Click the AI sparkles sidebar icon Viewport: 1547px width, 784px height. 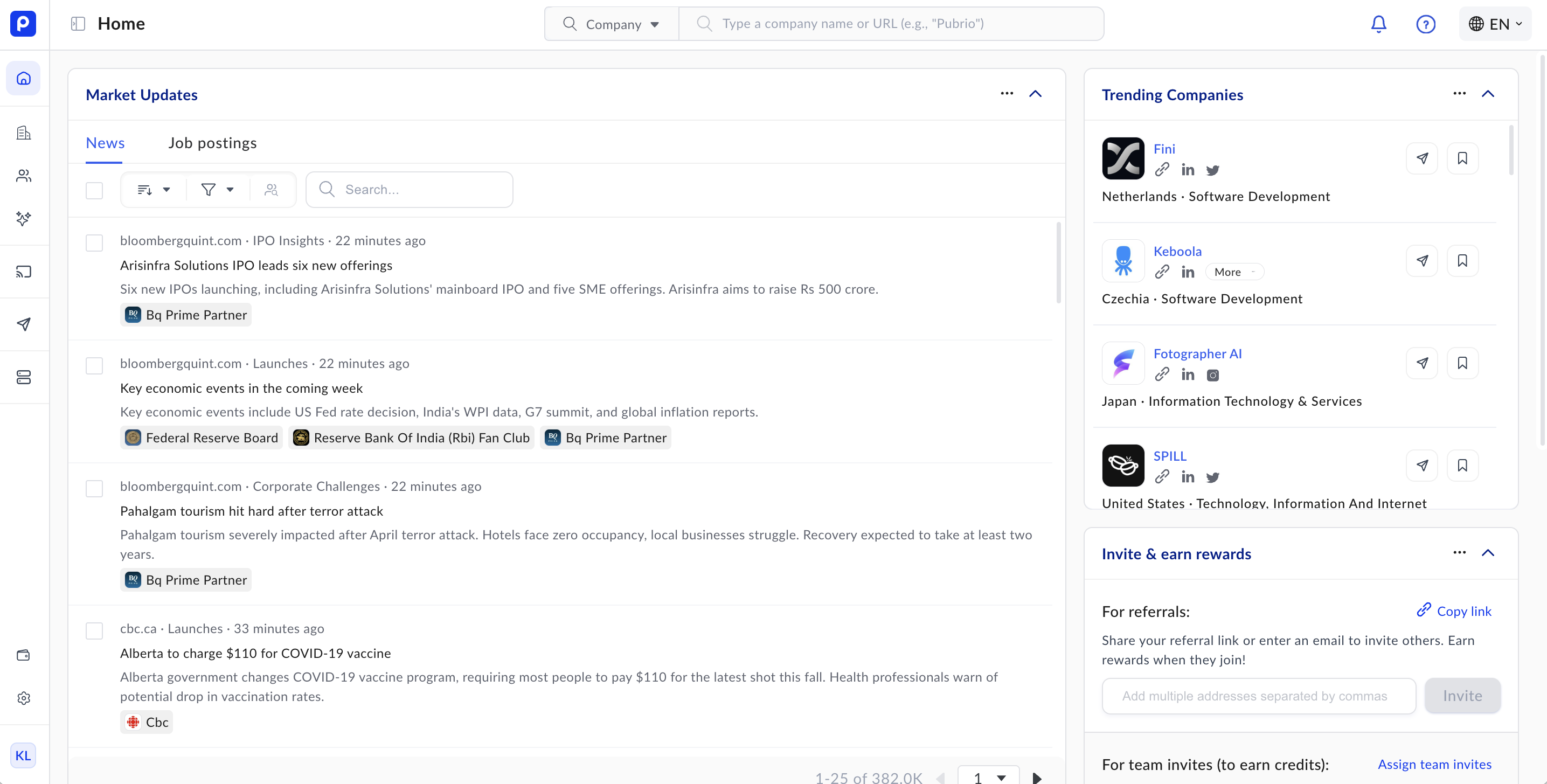pyautogui.click(x=24, y=219)
